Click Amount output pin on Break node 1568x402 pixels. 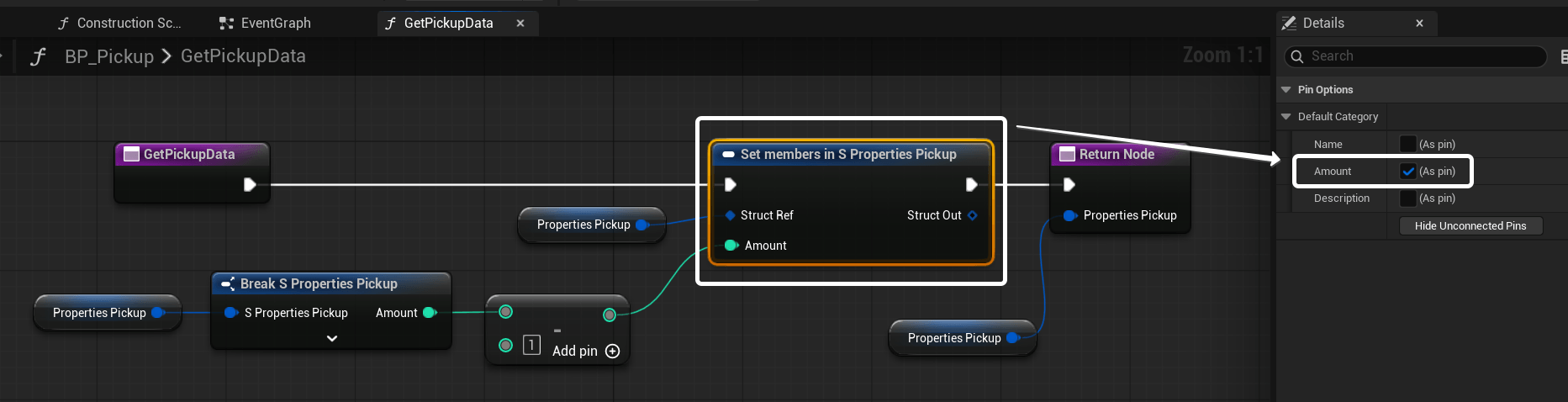pos(430,313)
